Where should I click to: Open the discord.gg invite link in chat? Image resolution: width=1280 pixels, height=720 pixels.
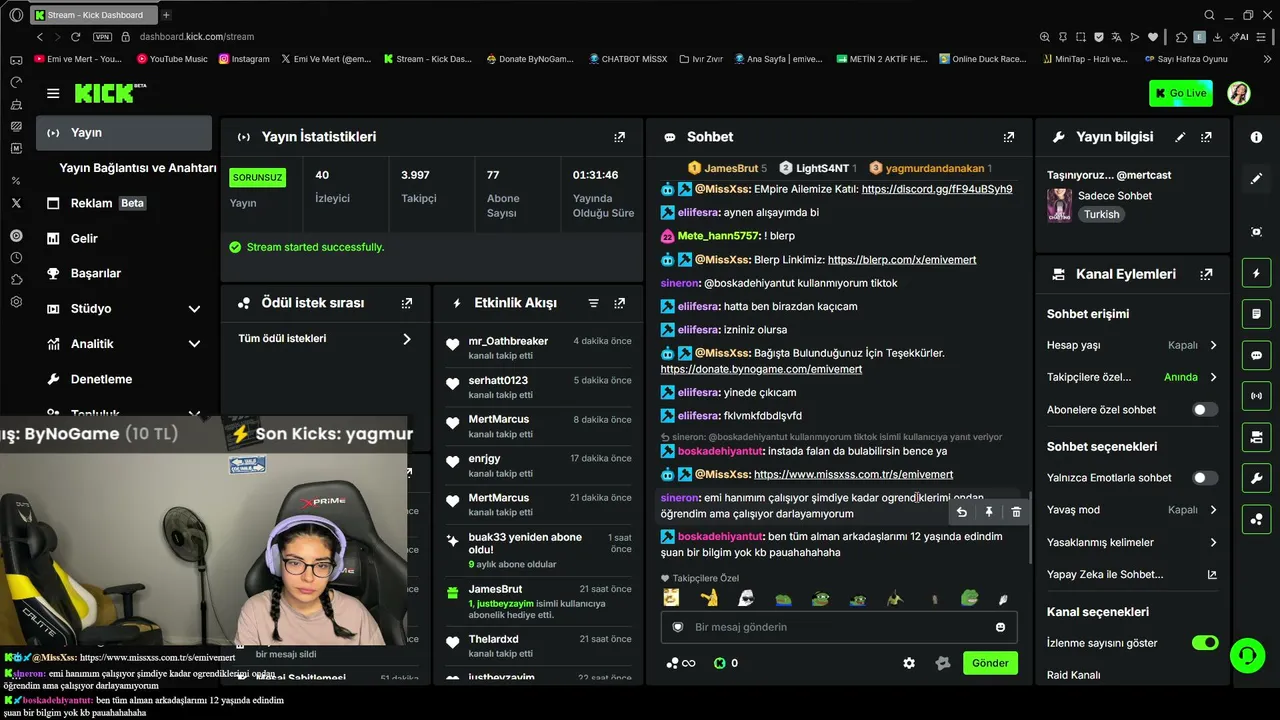tap(937, 189)
